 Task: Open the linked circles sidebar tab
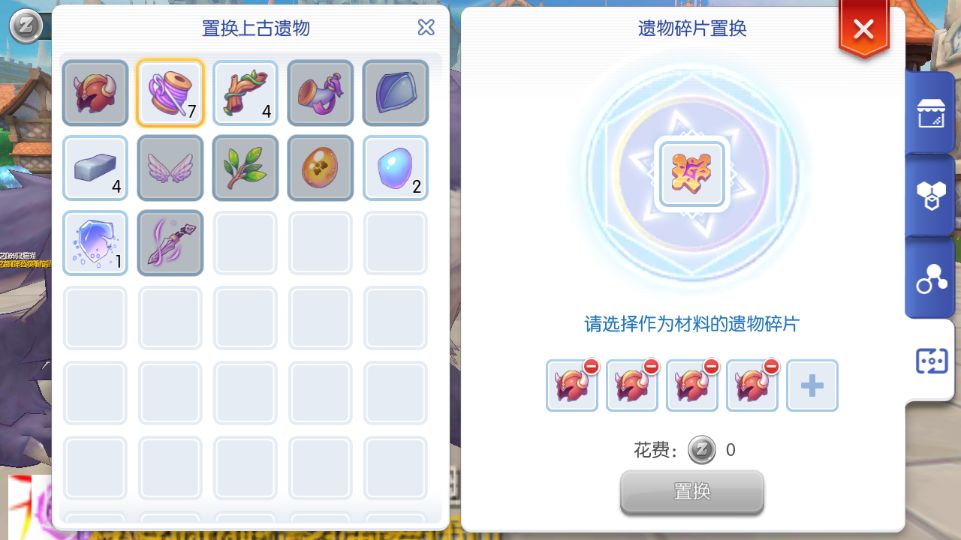click(x=930, y=279)
